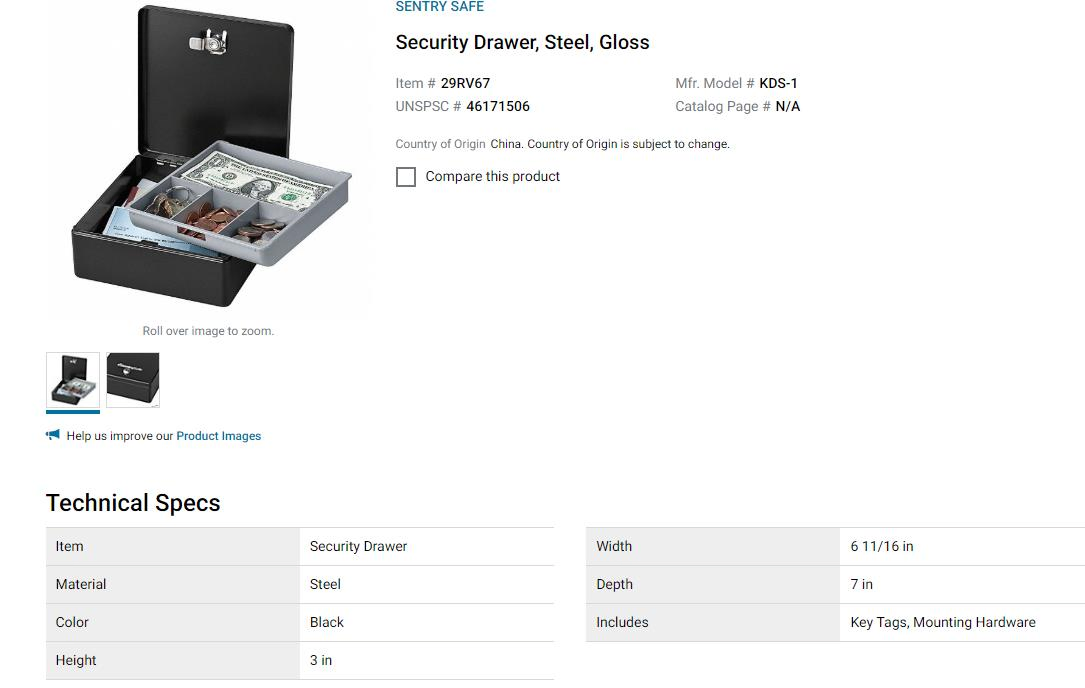Select the open security drawer thumbnail
The height and width of the screenshot is (688, 1085).
click(x=73, y=380)
